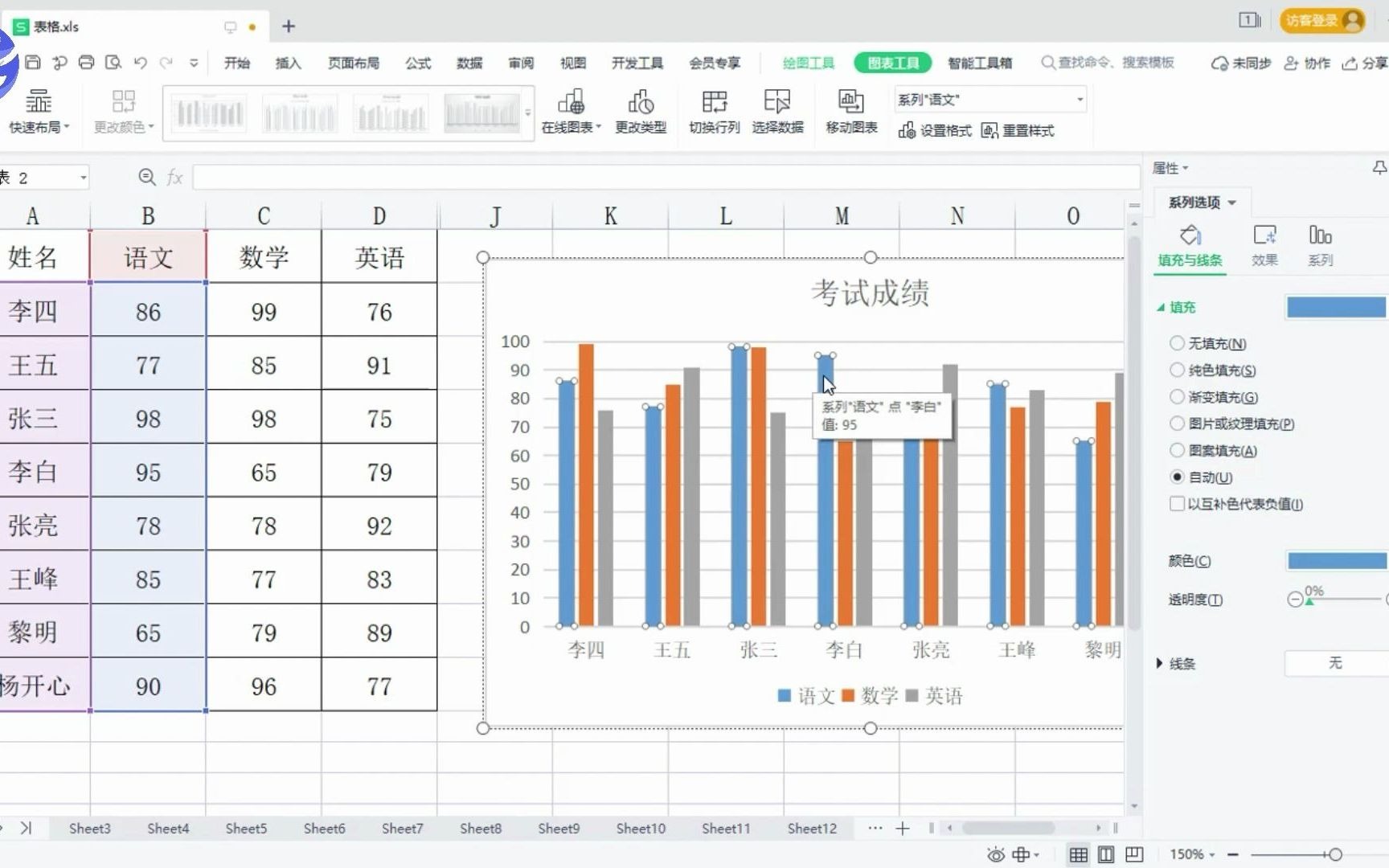
Task: Click the pin icon of properties panel
Action: (1379, 167)
